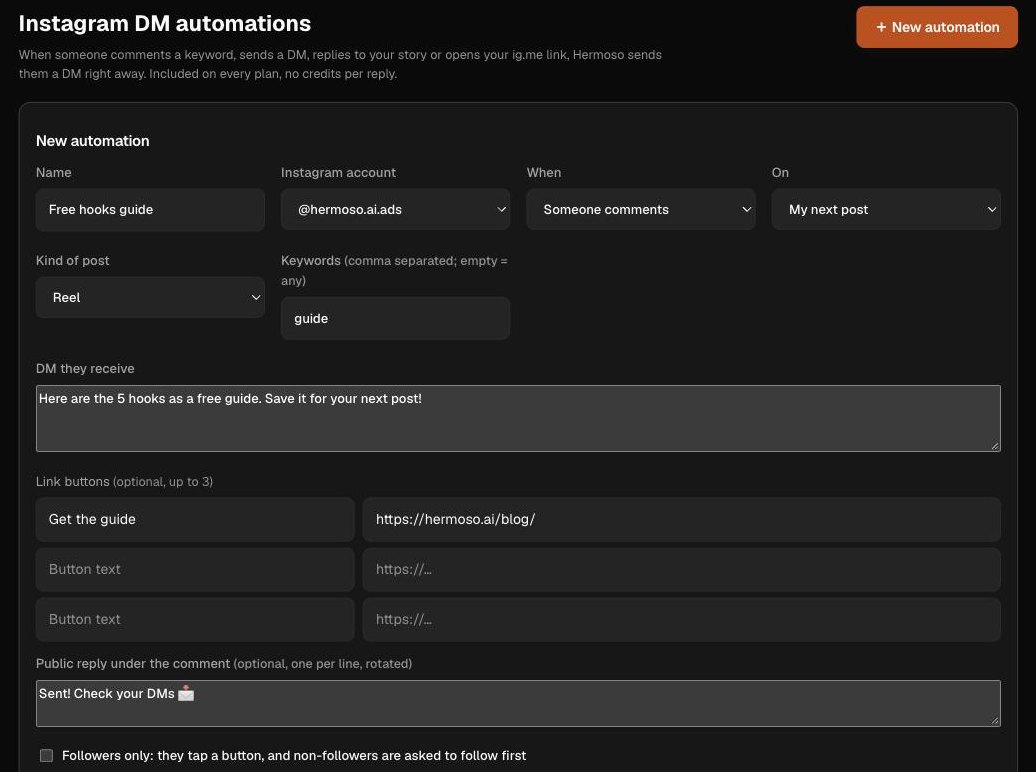This screenshot has width=1036, height=772.
Task: Click the 'Keywords (comma separated' label
Action: [x=394, y=270]
